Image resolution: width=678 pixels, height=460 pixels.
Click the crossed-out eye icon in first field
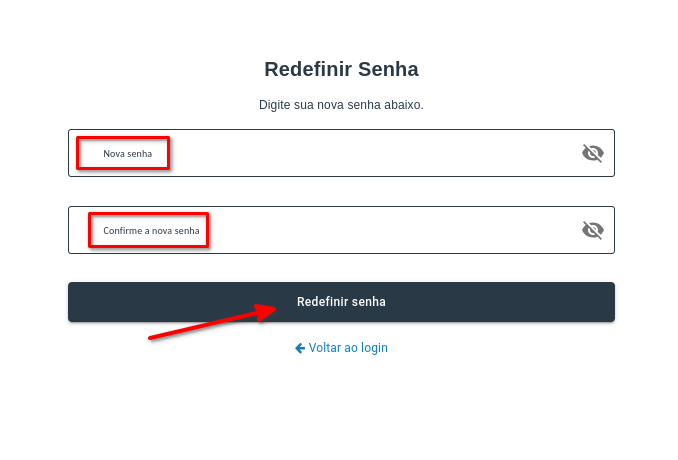[593, 153]
